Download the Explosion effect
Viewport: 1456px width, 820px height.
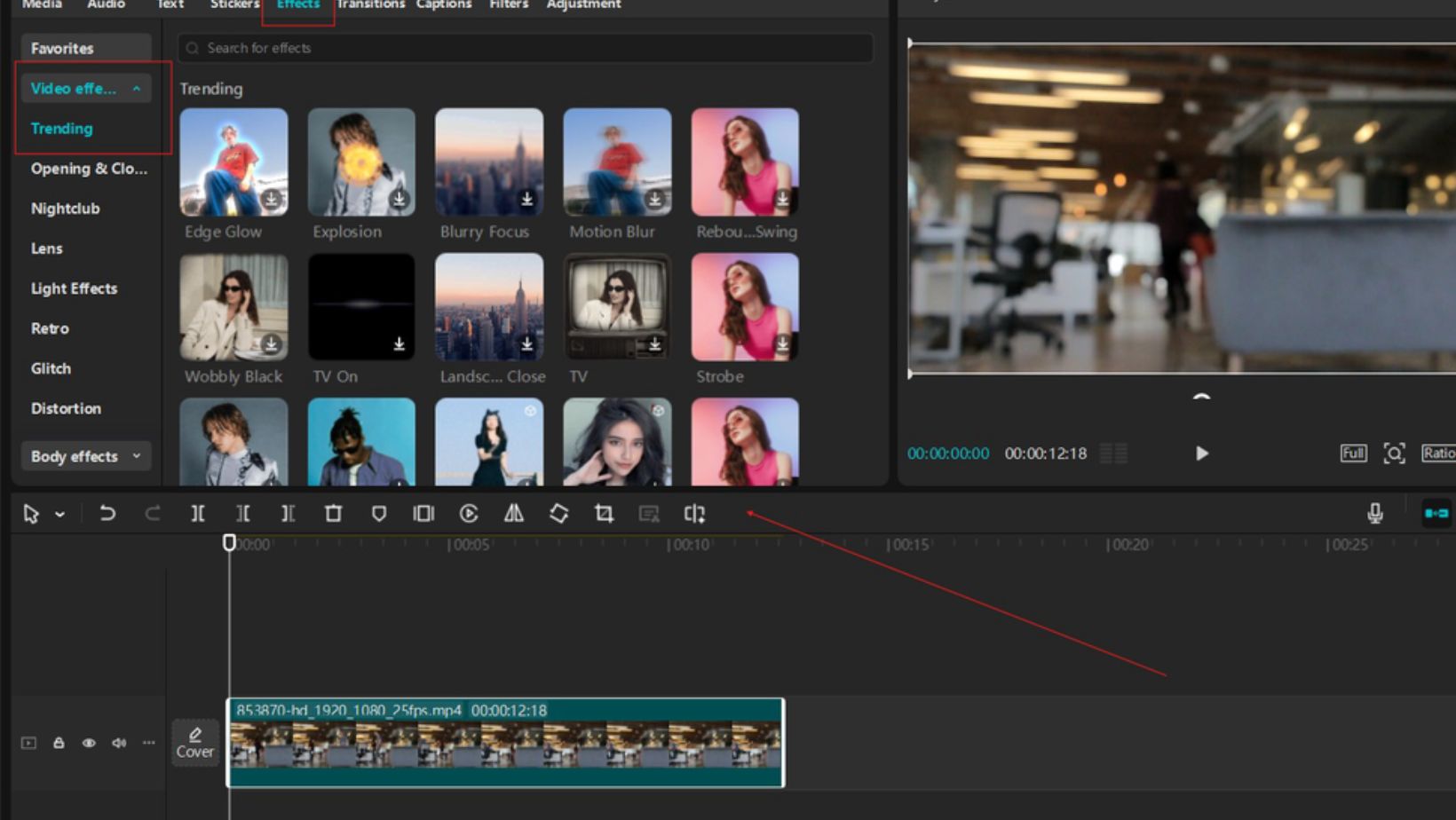pos(400,199)
